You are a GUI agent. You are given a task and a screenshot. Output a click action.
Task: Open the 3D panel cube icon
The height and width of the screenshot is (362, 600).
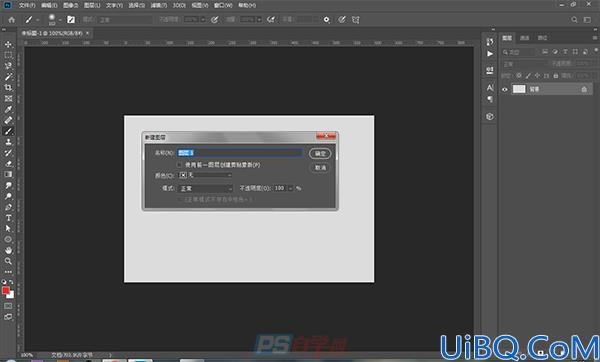click(490, 116)
